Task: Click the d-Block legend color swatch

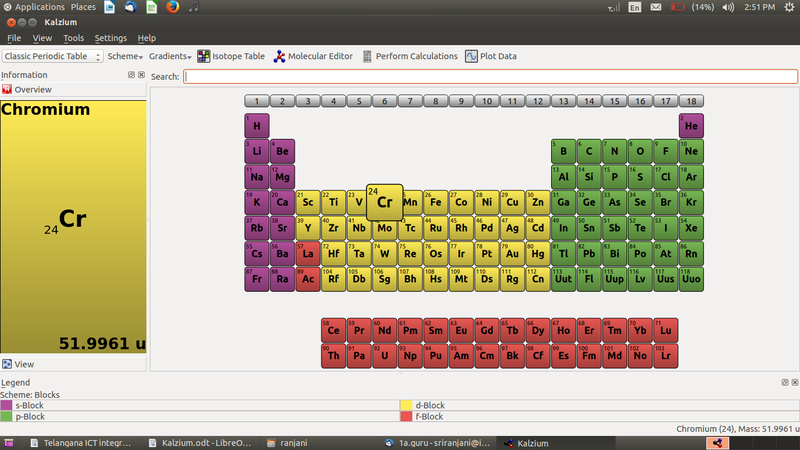Action: coord(406,405)
